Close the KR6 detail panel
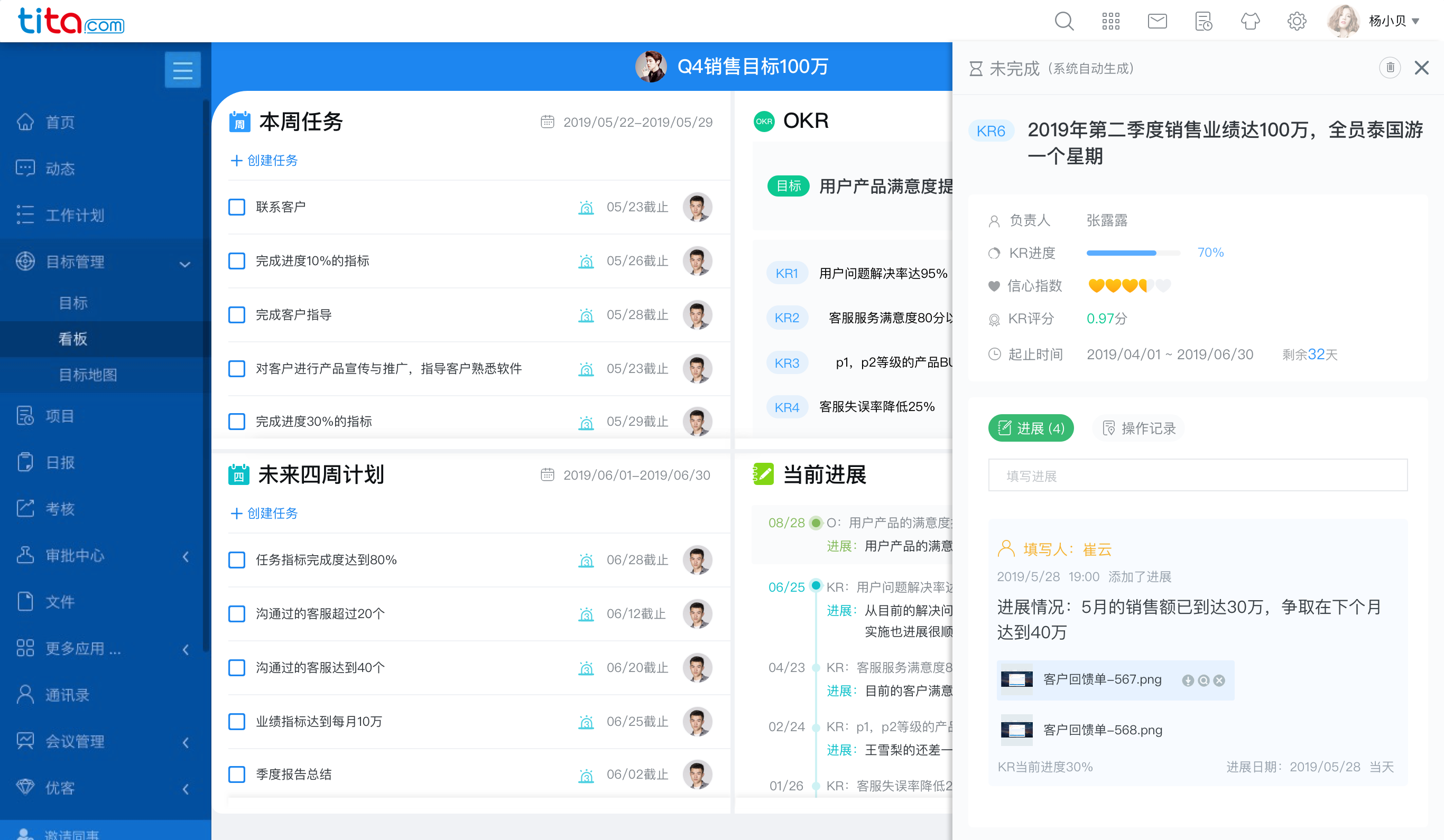 click(1422, 68)
